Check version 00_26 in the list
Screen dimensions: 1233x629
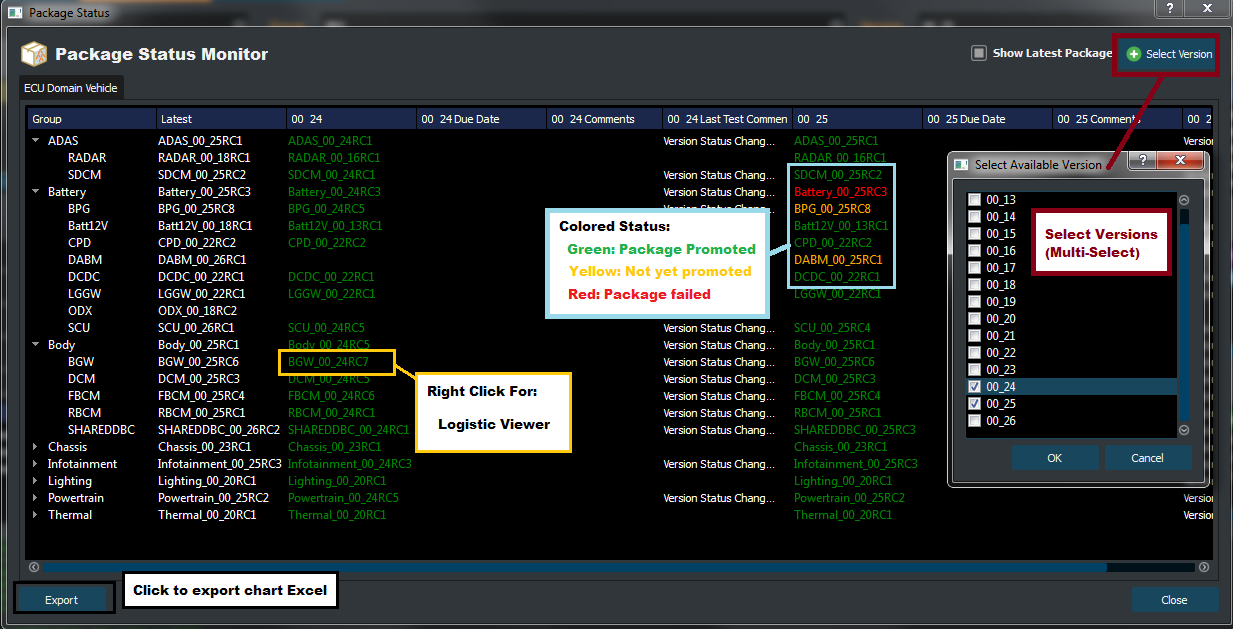pos(974,421)
